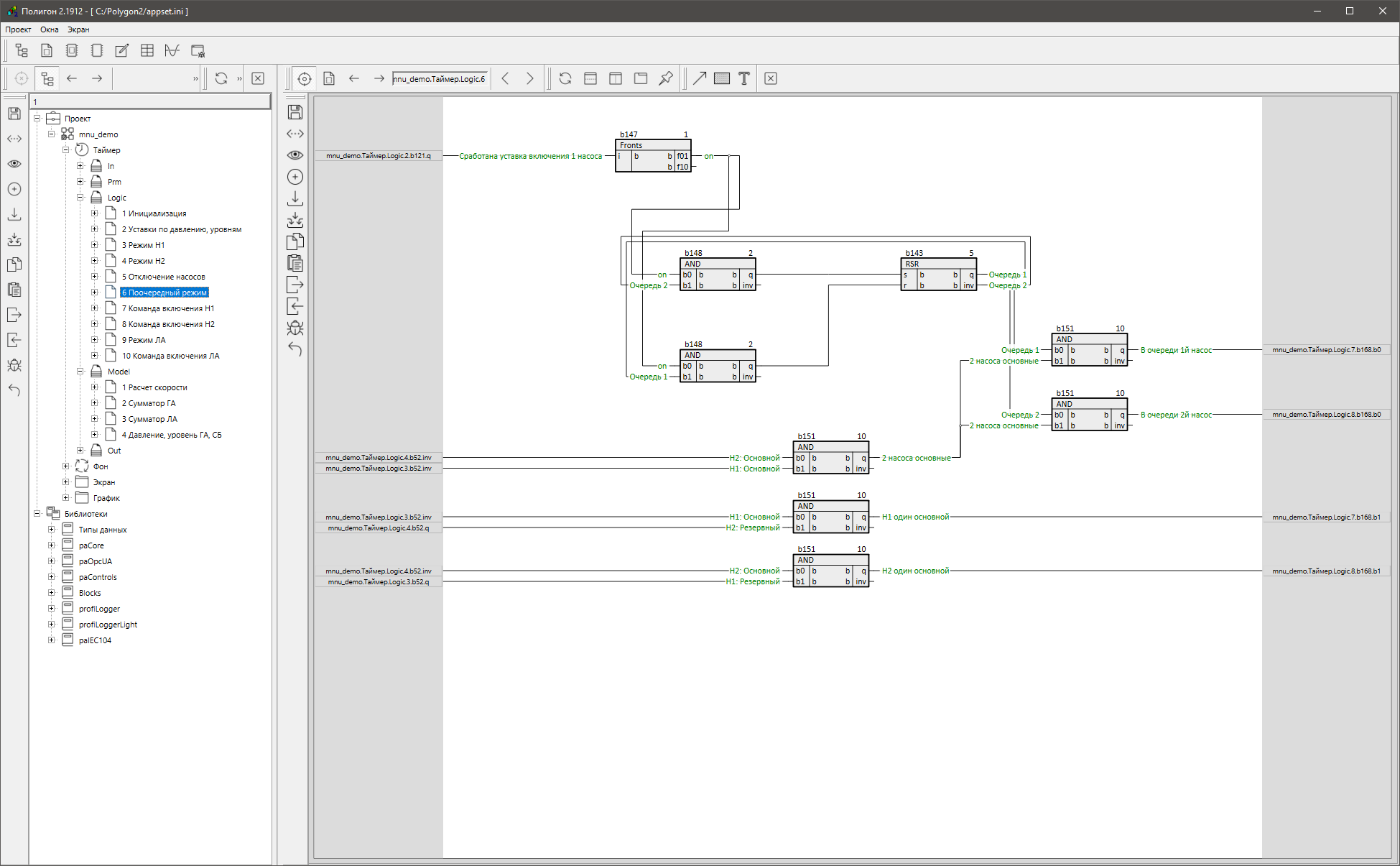Select the arrow line drawing tool

[699, 79]
